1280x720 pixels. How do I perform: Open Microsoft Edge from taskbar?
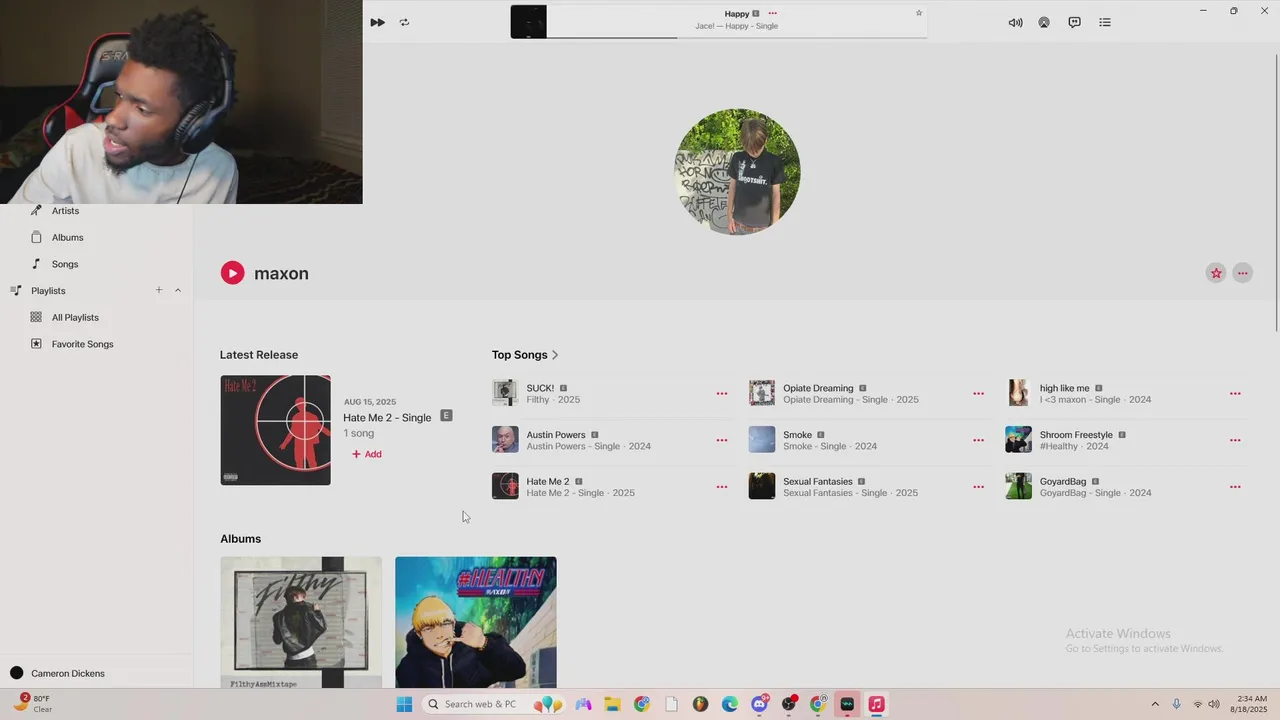[730, 704]
